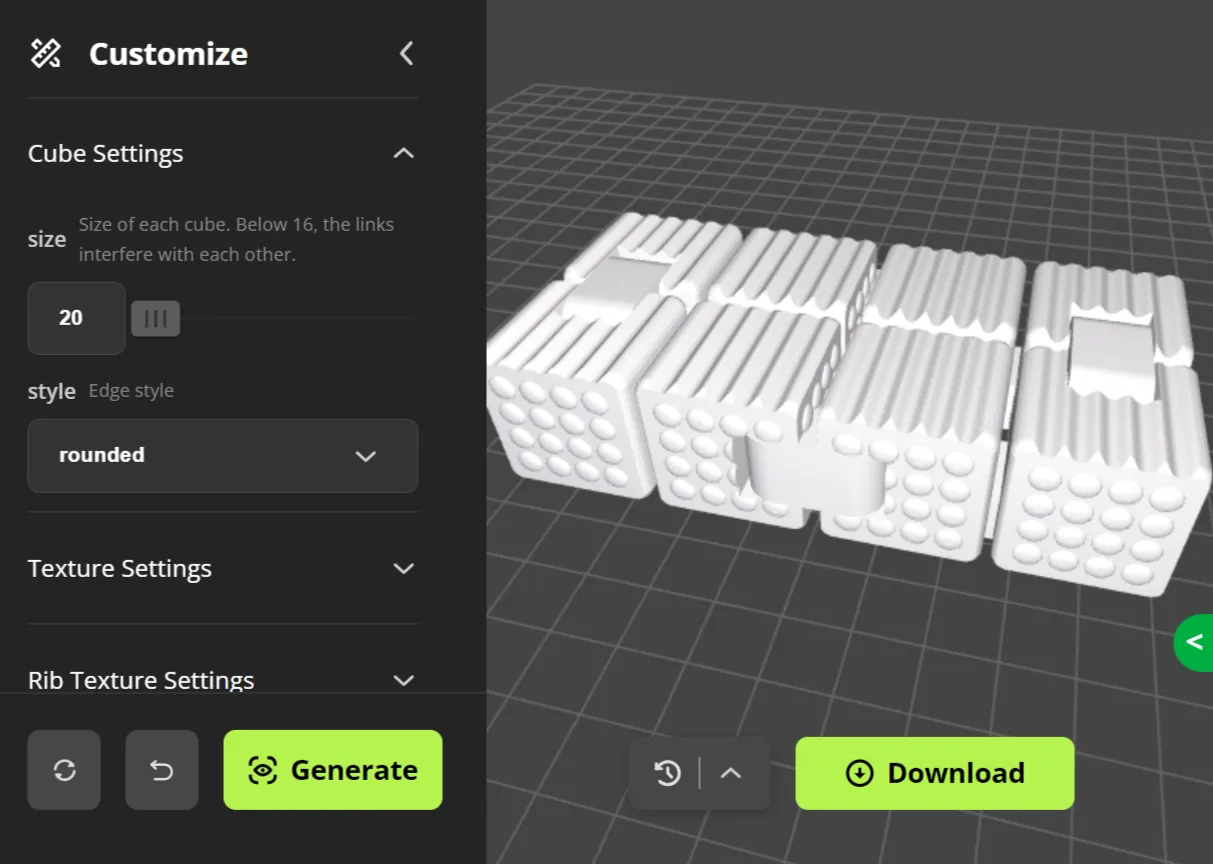Select the Customize panel header
The width and height of the screenshot is (1213, 864).
168,54
